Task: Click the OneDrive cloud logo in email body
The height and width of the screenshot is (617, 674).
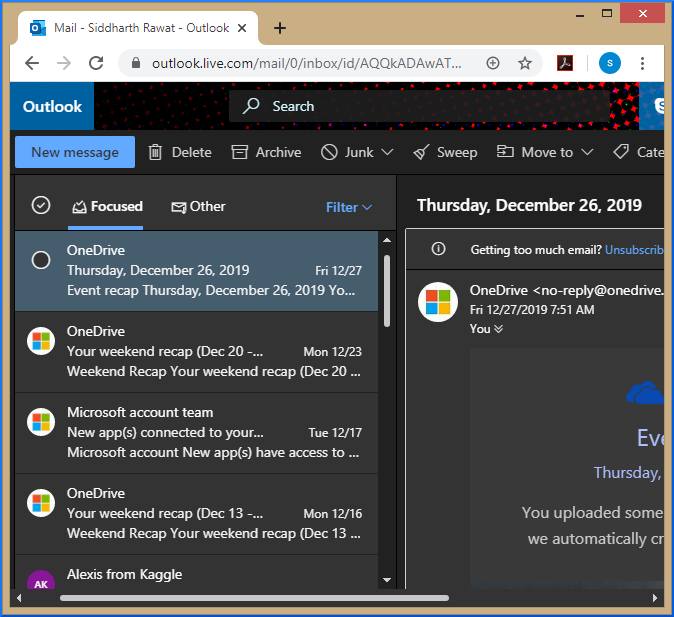Action: pyautogui.click(x=645, y=393)
